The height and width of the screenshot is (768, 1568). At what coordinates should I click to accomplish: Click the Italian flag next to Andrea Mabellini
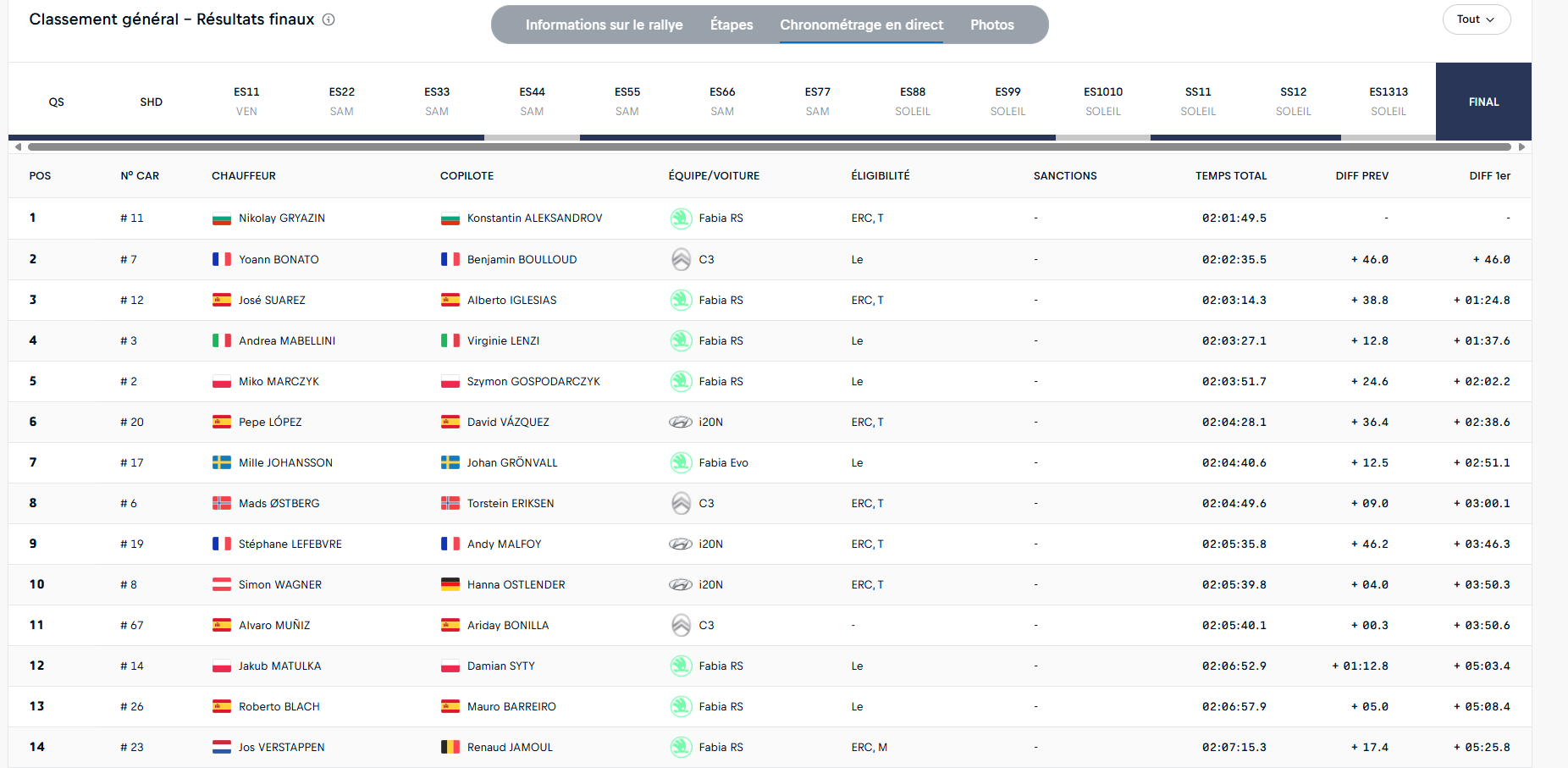(222, 340)
